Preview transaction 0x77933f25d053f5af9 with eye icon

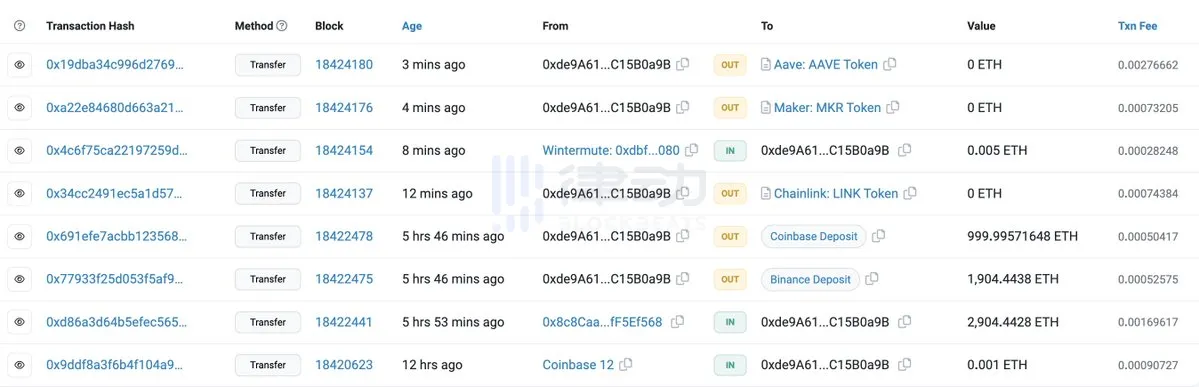(x=20, y=279)
